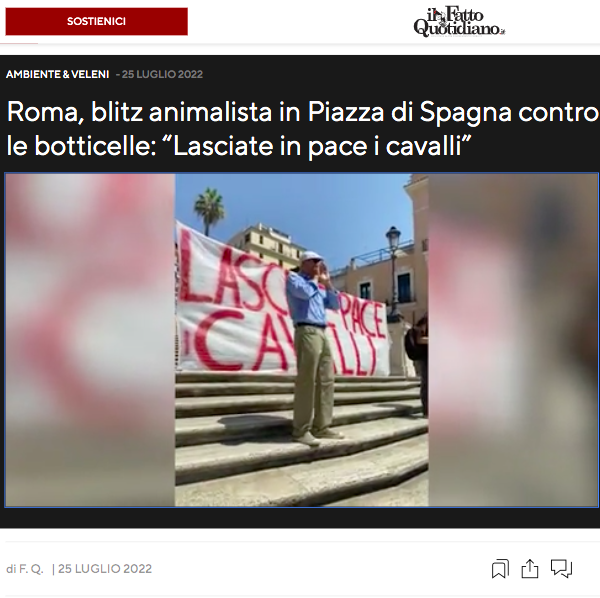Click the stone steps in the video

pyautogui.click(x=302, y=440)
